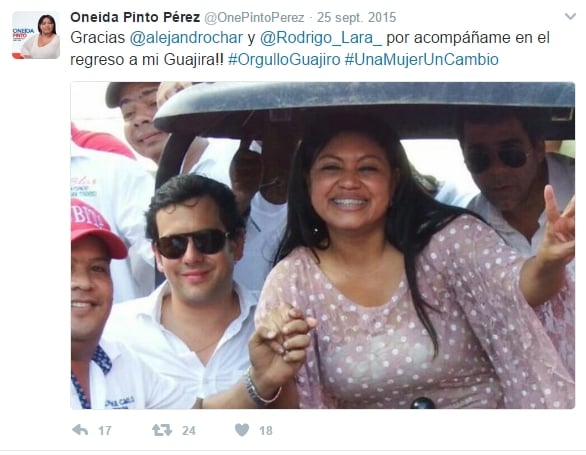Click the tweet text body

[x=310, y=49]
